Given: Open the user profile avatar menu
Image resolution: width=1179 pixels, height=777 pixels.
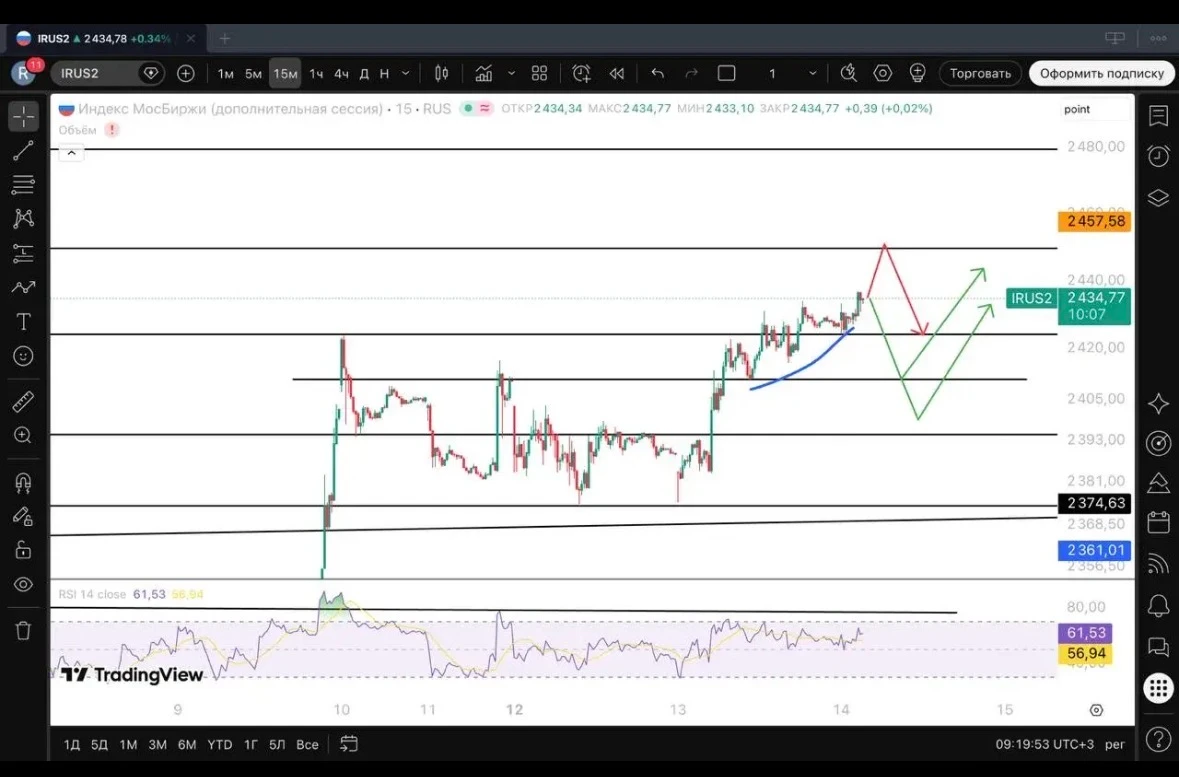Looking at the screenshot, I should point(23,73).
